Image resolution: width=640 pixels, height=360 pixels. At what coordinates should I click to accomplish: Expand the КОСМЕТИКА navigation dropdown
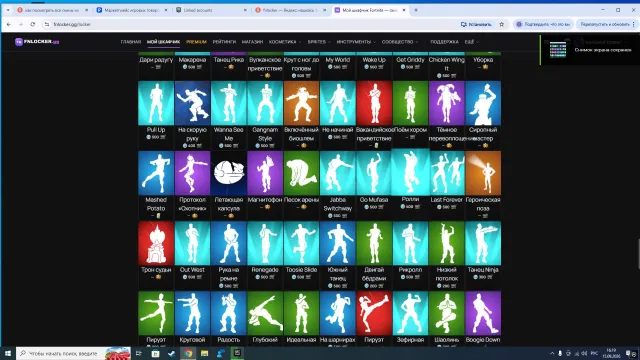(x=285, y=42)
